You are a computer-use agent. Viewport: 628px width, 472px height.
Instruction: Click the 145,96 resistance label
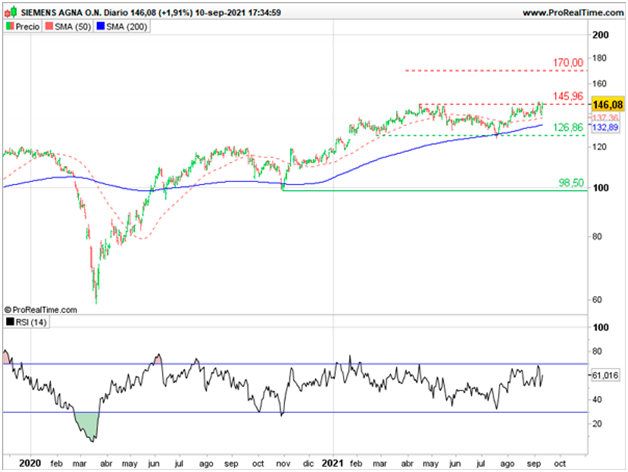[568, 96]
